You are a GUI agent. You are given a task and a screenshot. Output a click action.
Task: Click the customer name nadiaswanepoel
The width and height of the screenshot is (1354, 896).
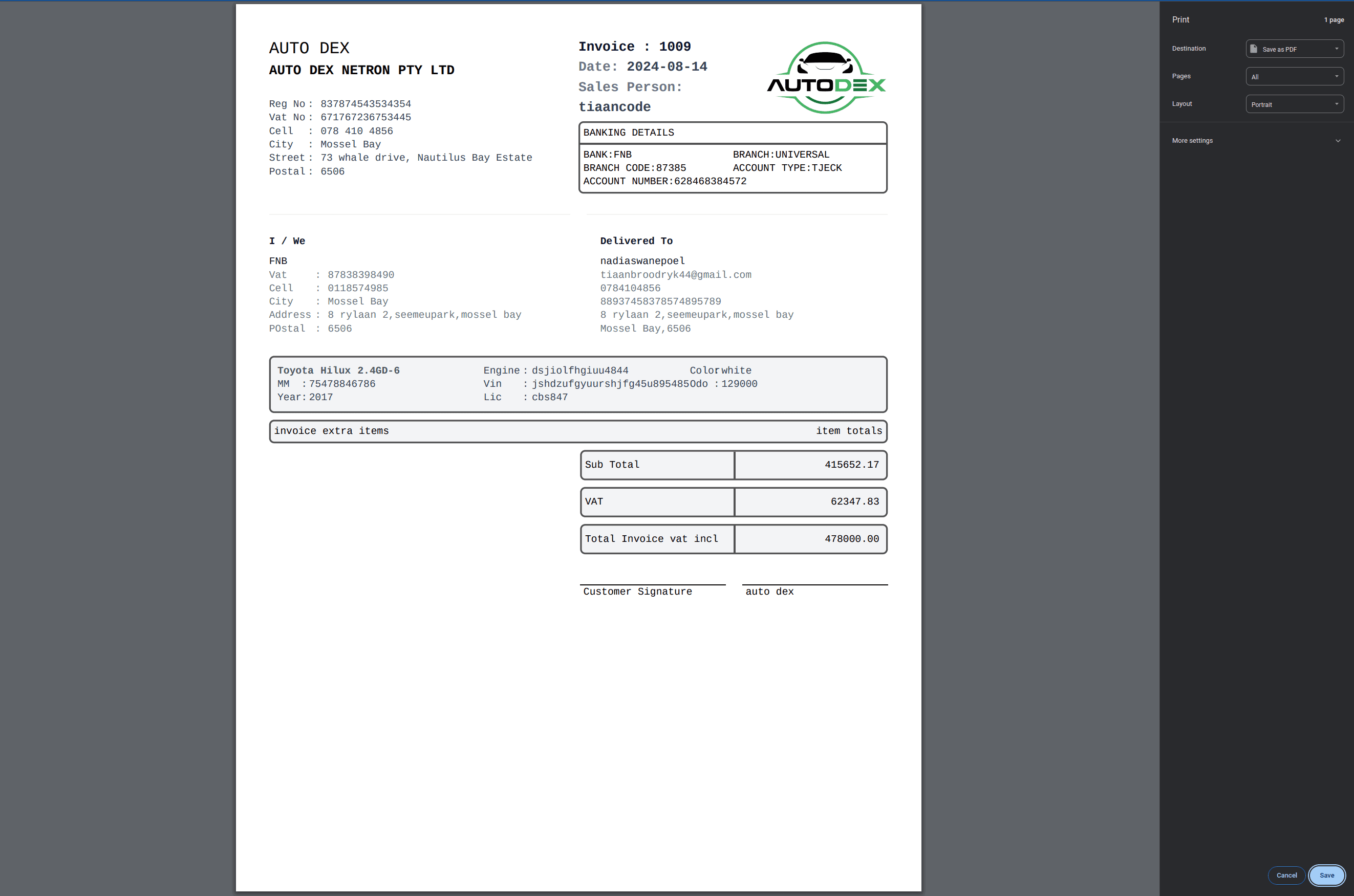click(642, 261)
